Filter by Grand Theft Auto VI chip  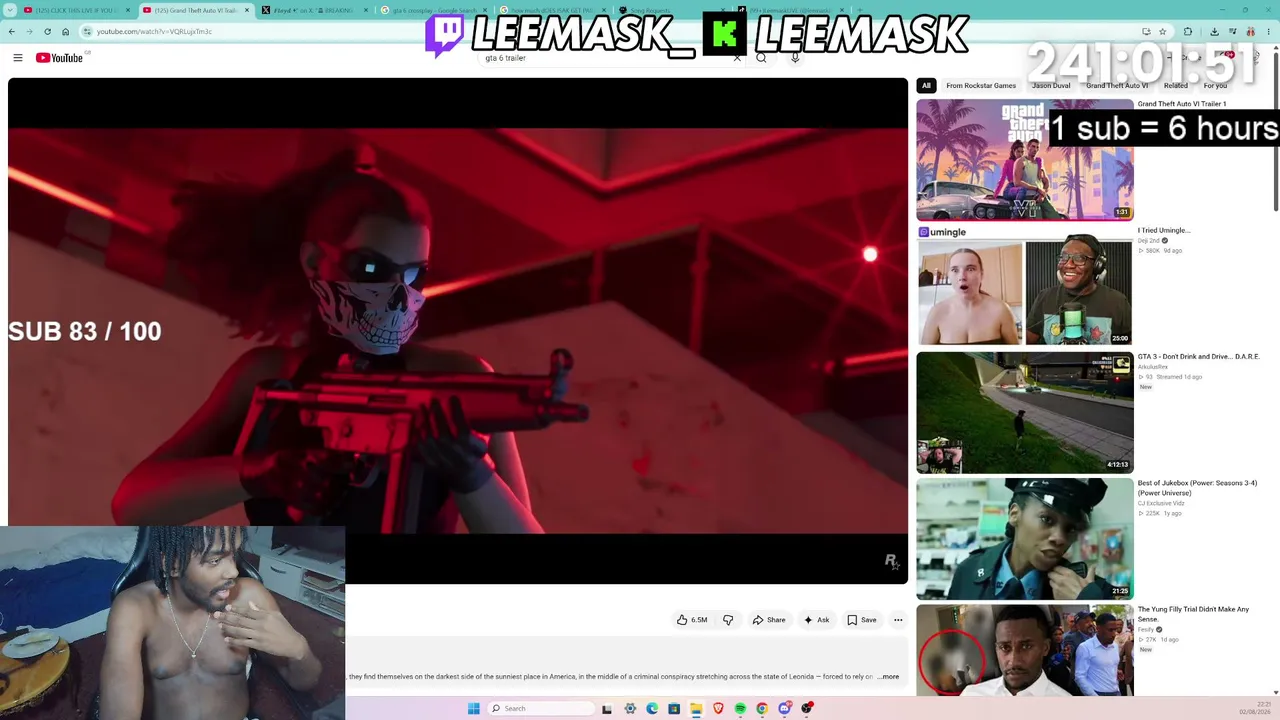coord(1117,86)
